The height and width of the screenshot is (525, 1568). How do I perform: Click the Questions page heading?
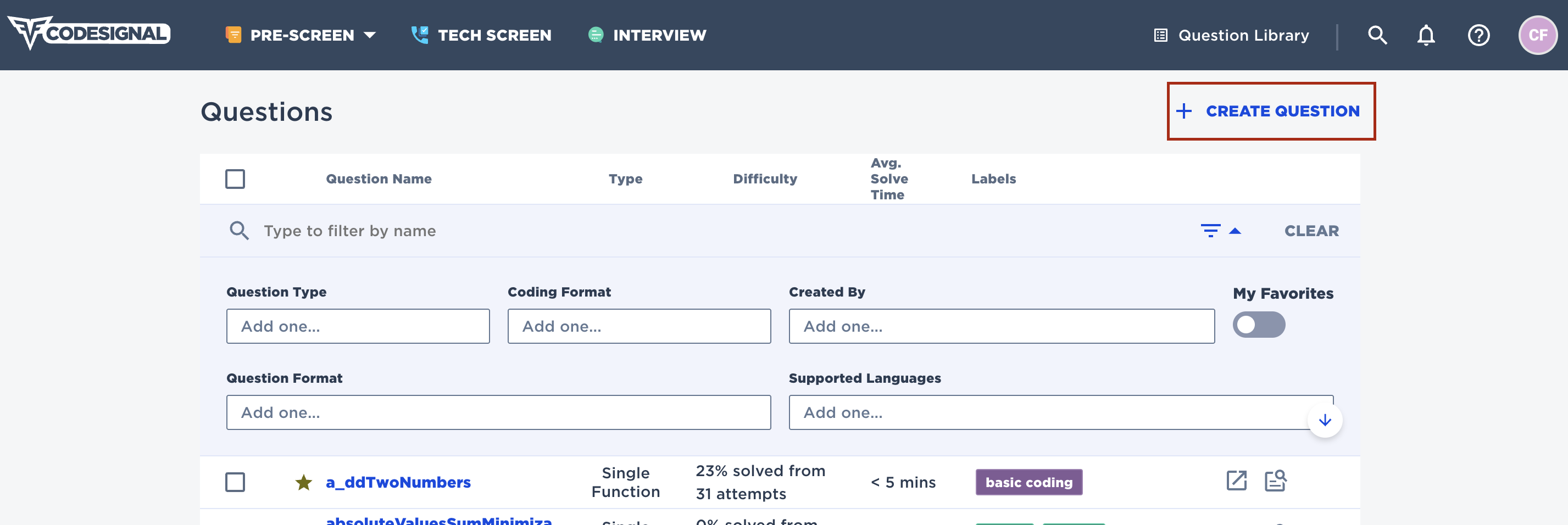pyautogui.click(x=266, y=112)
